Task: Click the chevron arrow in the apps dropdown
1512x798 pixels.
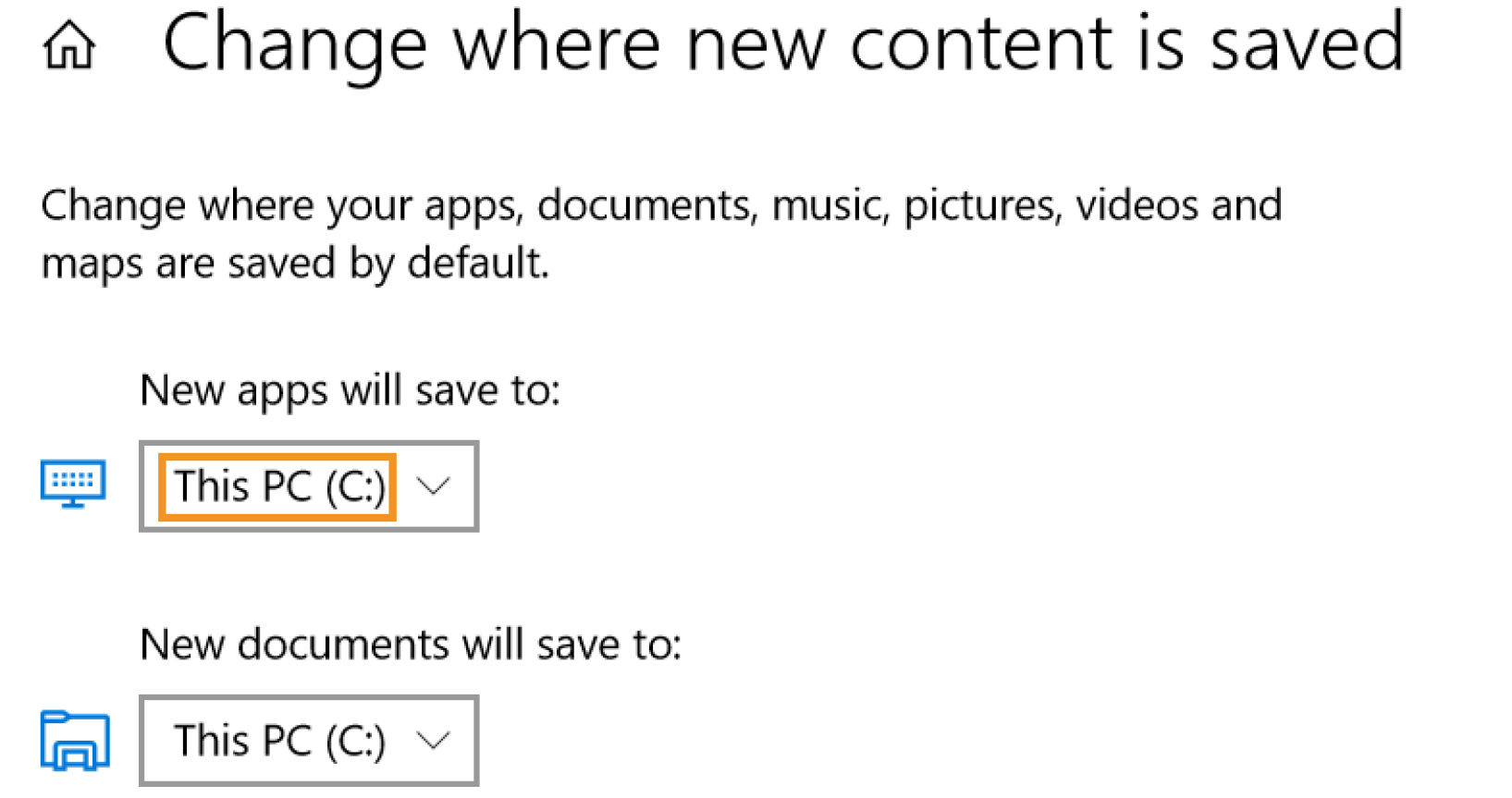Action: [x=433, y=485]
